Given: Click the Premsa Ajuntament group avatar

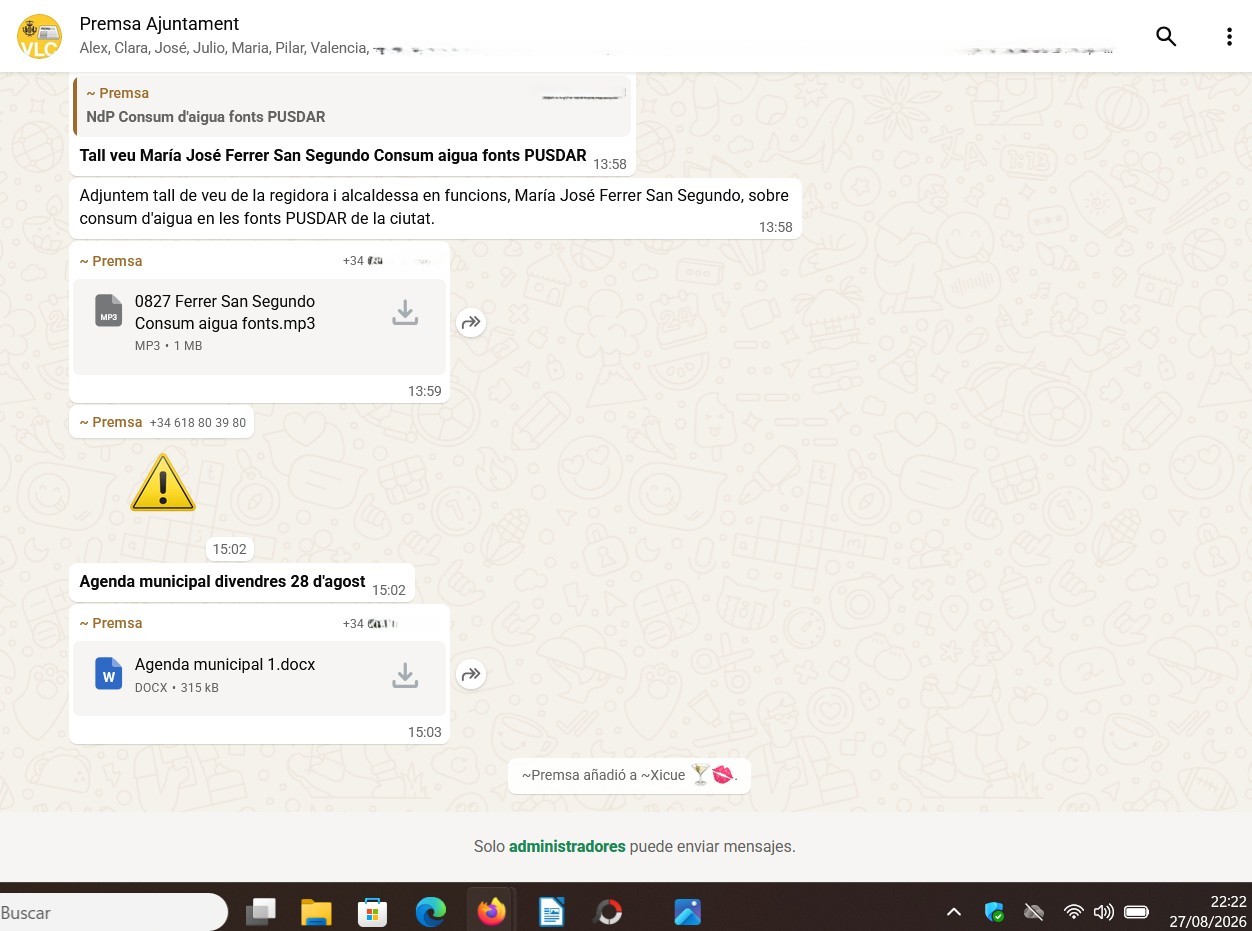Looking at the screenshot, I should [39, 36].
